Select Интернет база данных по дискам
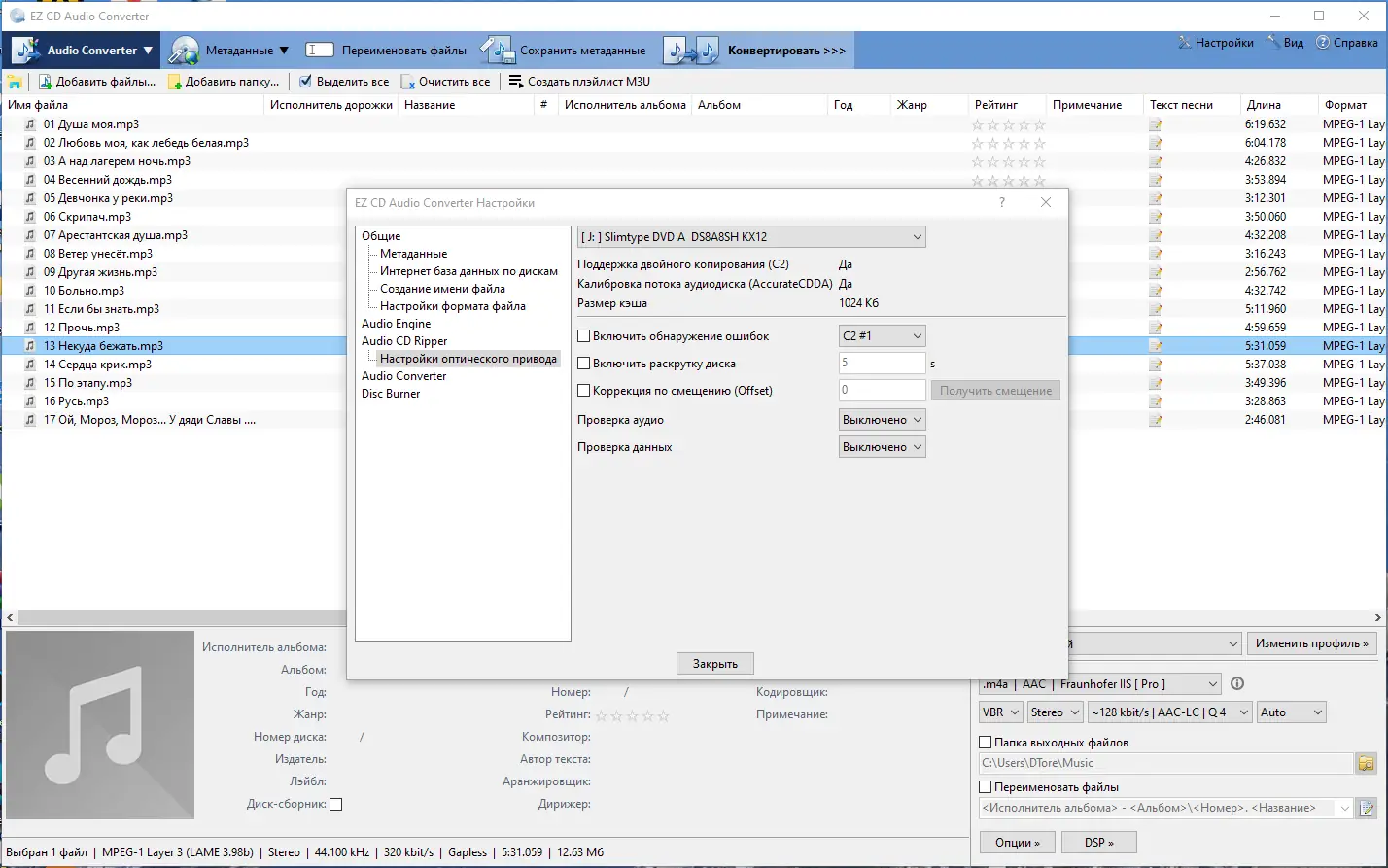Viewport: 1388px width, 868px height. [469, 271]
